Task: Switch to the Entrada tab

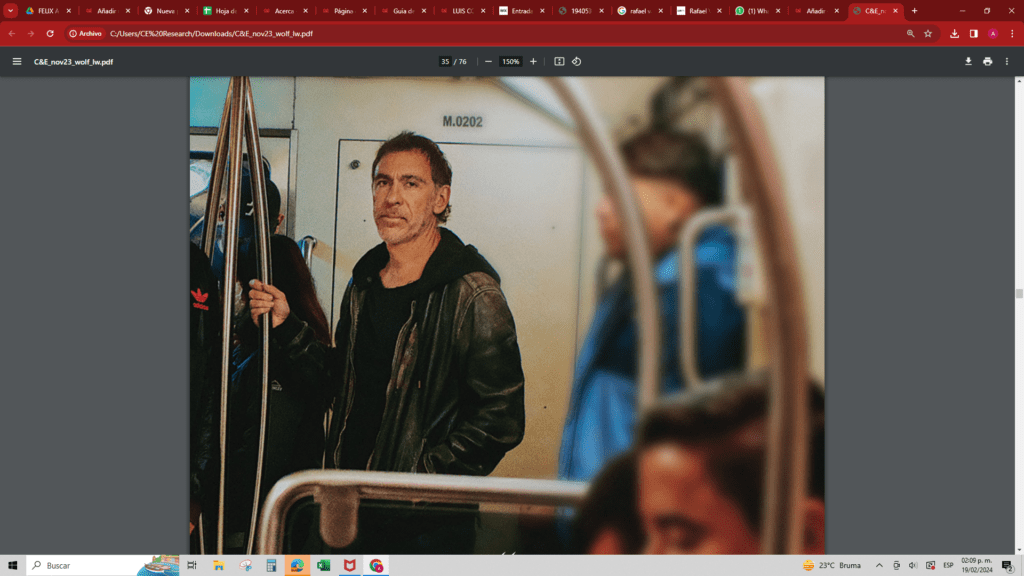Action: 522,10
